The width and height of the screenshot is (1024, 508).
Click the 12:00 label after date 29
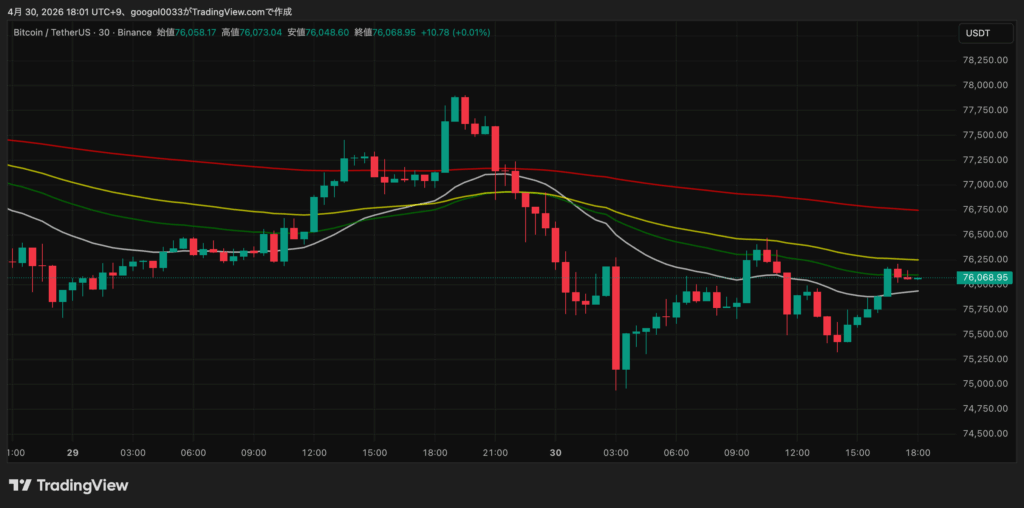(x=314, y=452)
